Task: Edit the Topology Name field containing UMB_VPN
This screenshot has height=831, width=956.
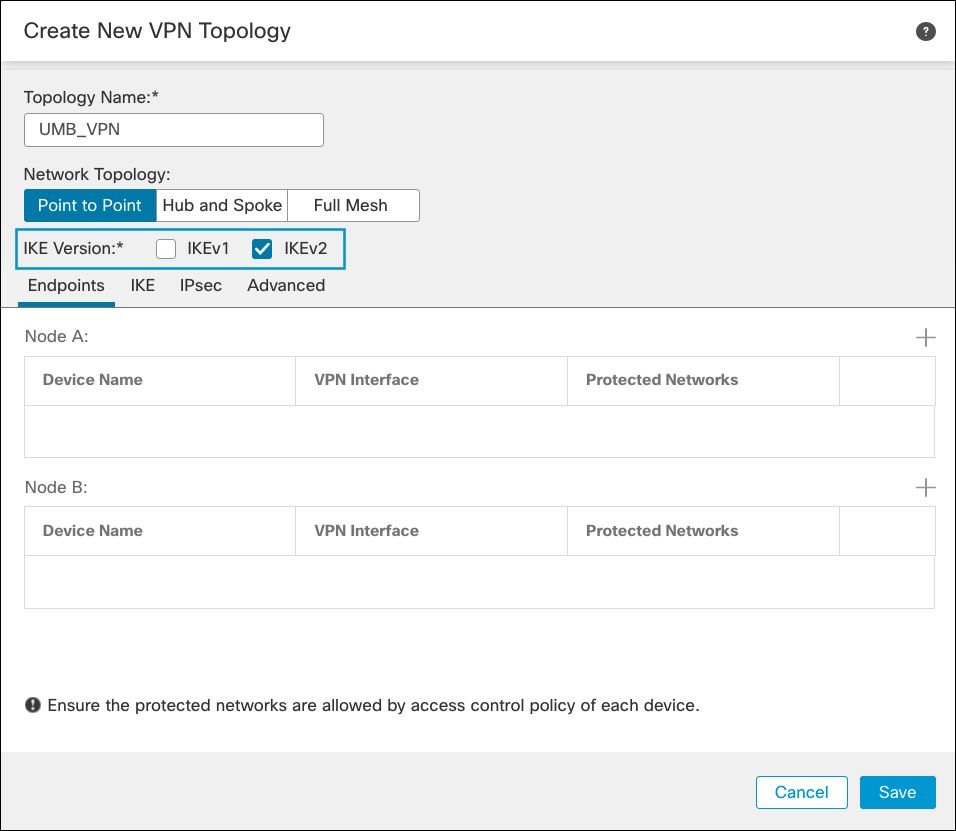Action: click(x=173, y=130)
